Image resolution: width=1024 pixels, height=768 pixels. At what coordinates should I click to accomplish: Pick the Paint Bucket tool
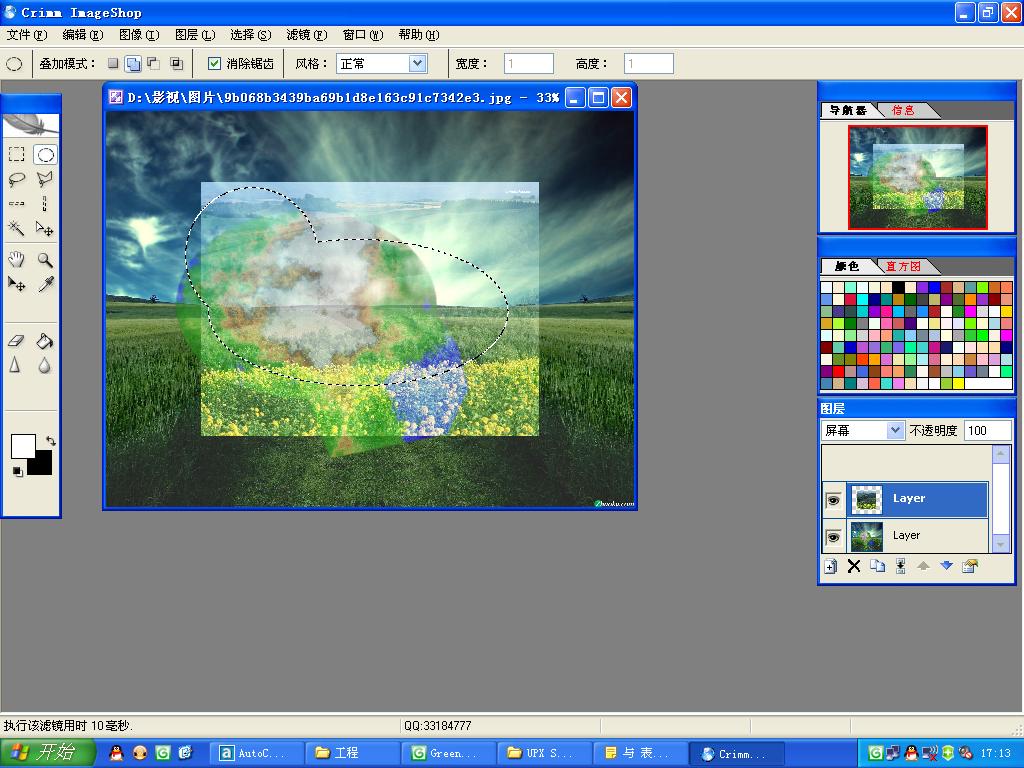[44, 341]
